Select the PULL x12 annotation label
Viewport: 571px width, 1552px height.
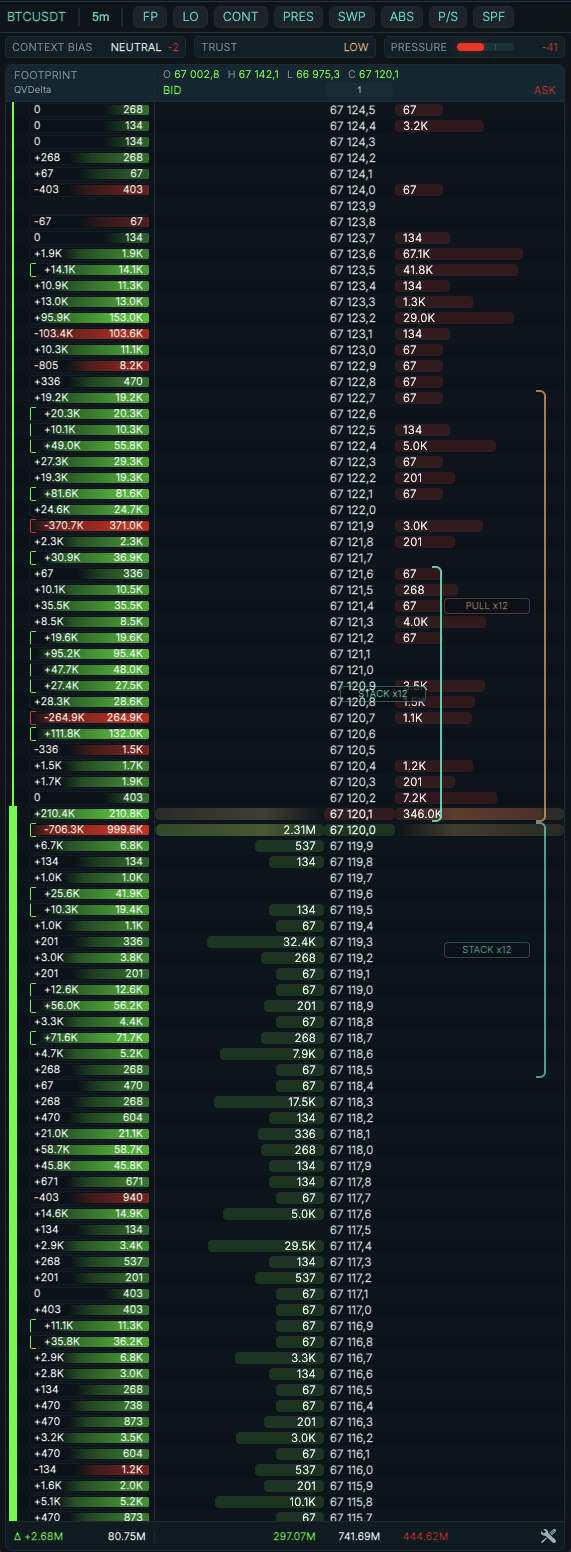tap(487, 606)
